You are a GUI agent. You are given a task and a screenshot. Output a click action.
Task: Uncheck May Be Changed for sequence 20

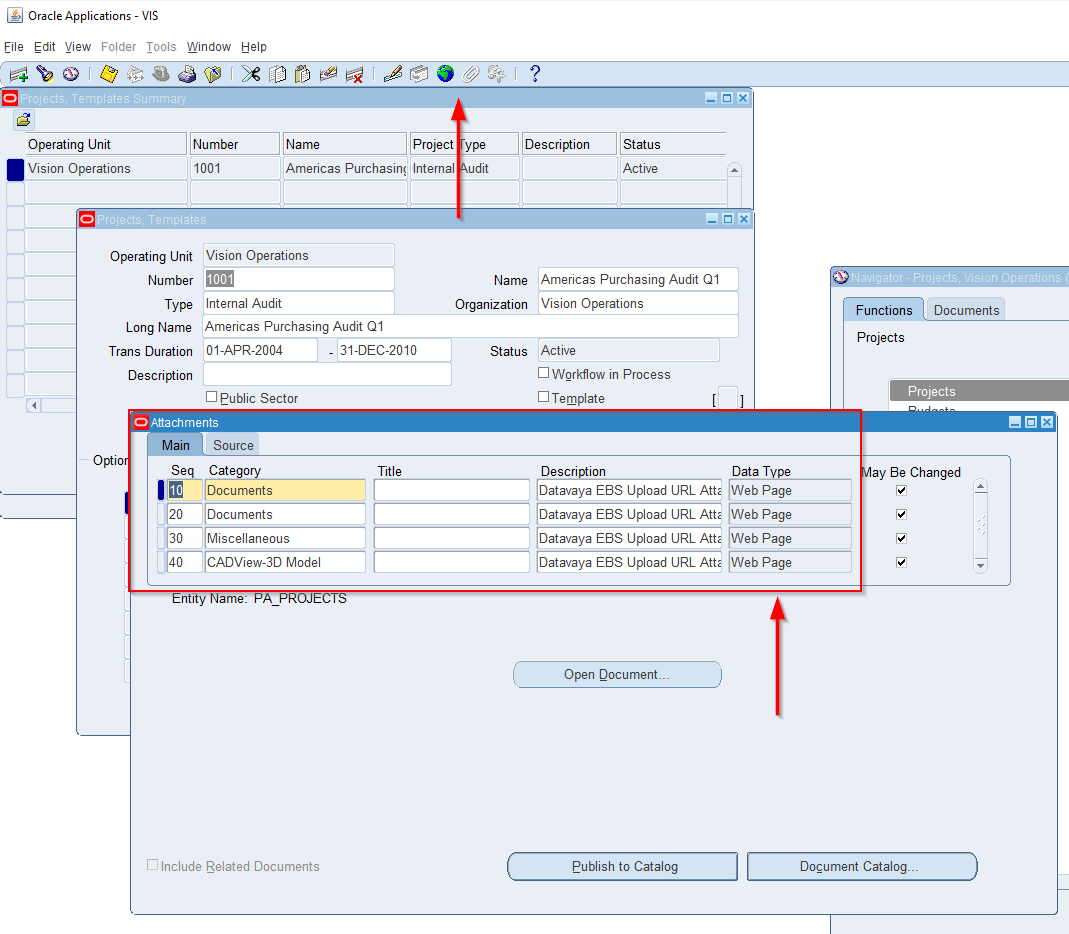pyautogui.click(x=901, y=514)
